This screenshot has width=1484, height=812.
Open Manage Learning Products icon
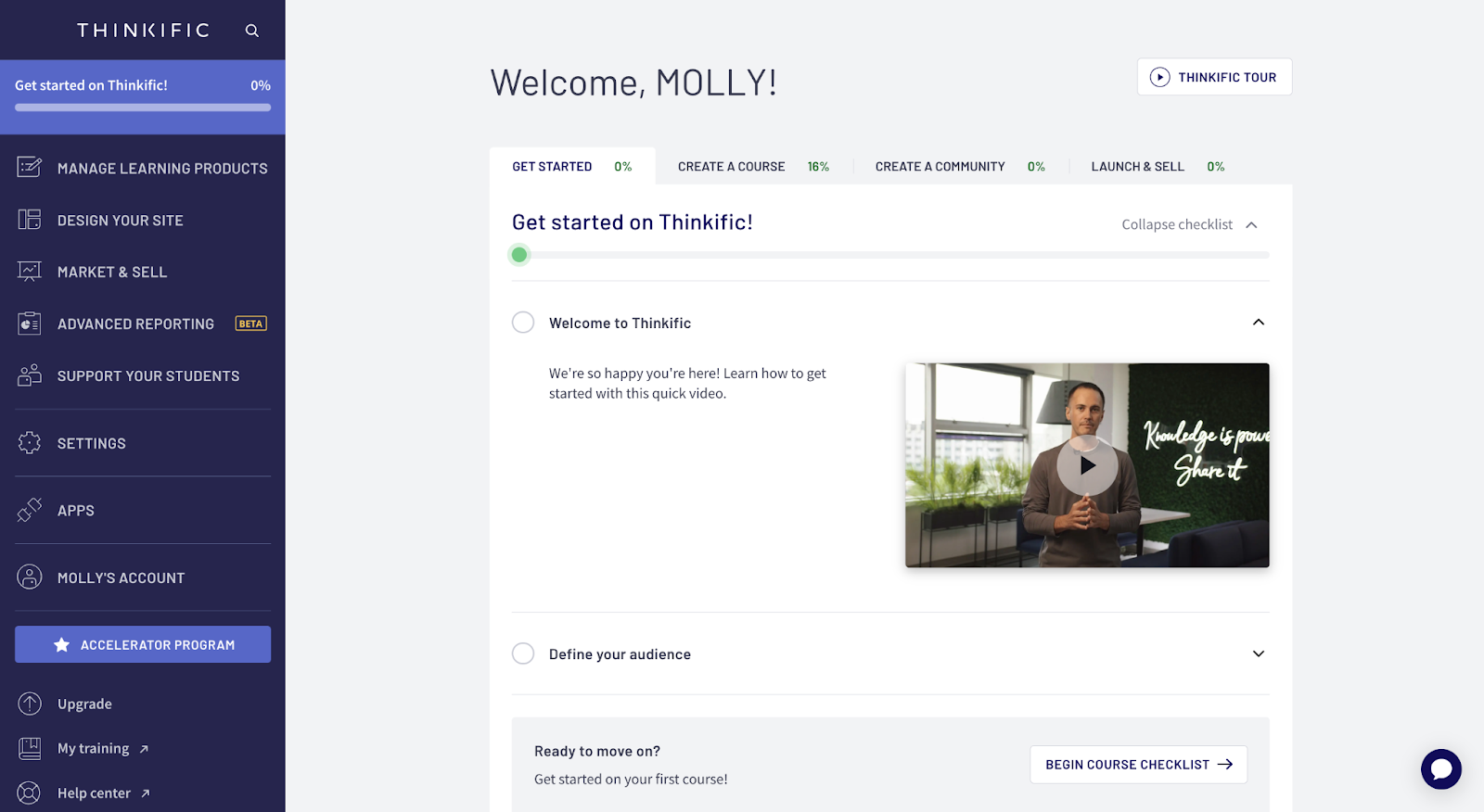pyautogui.click(x=30, y=168)
